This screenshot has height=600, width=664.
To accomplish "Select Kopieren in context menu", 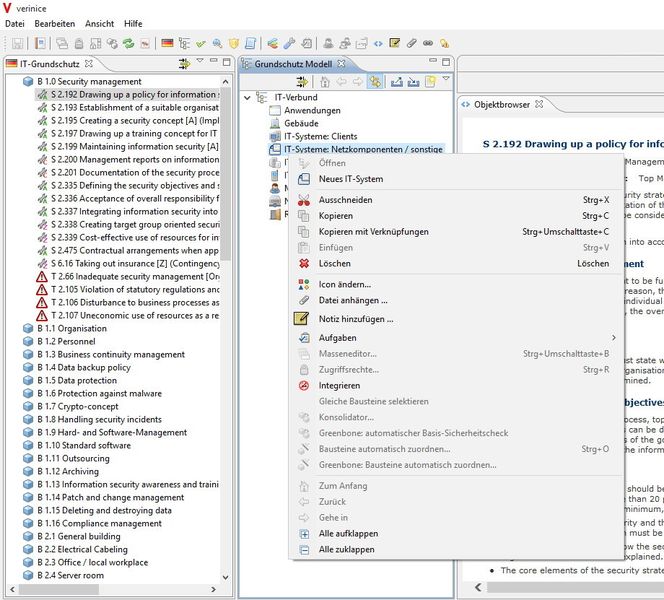I will (x=455, y=216).
